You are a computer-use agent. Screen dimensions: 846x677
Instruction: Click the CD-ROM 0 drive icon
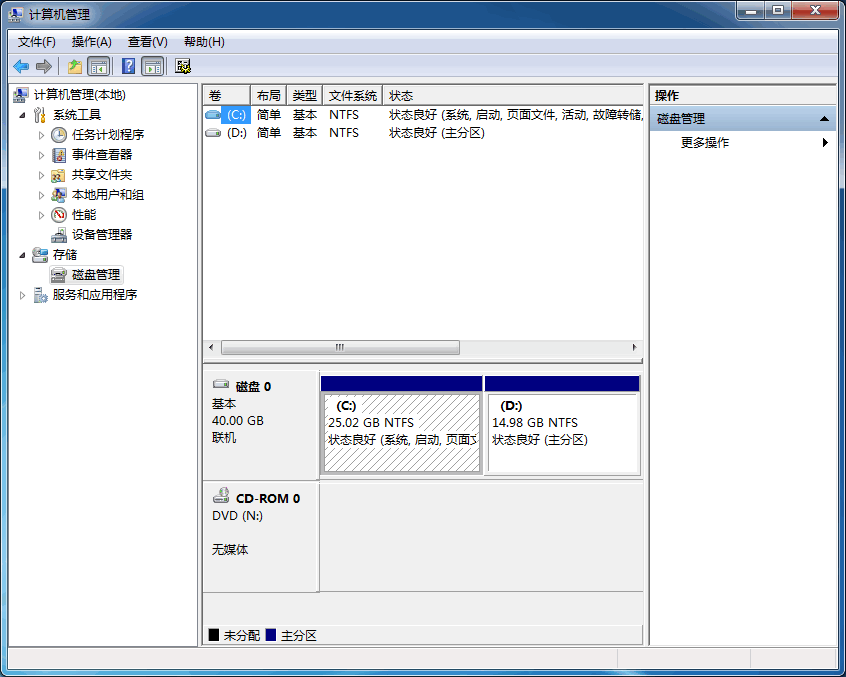tap(221, 495)
